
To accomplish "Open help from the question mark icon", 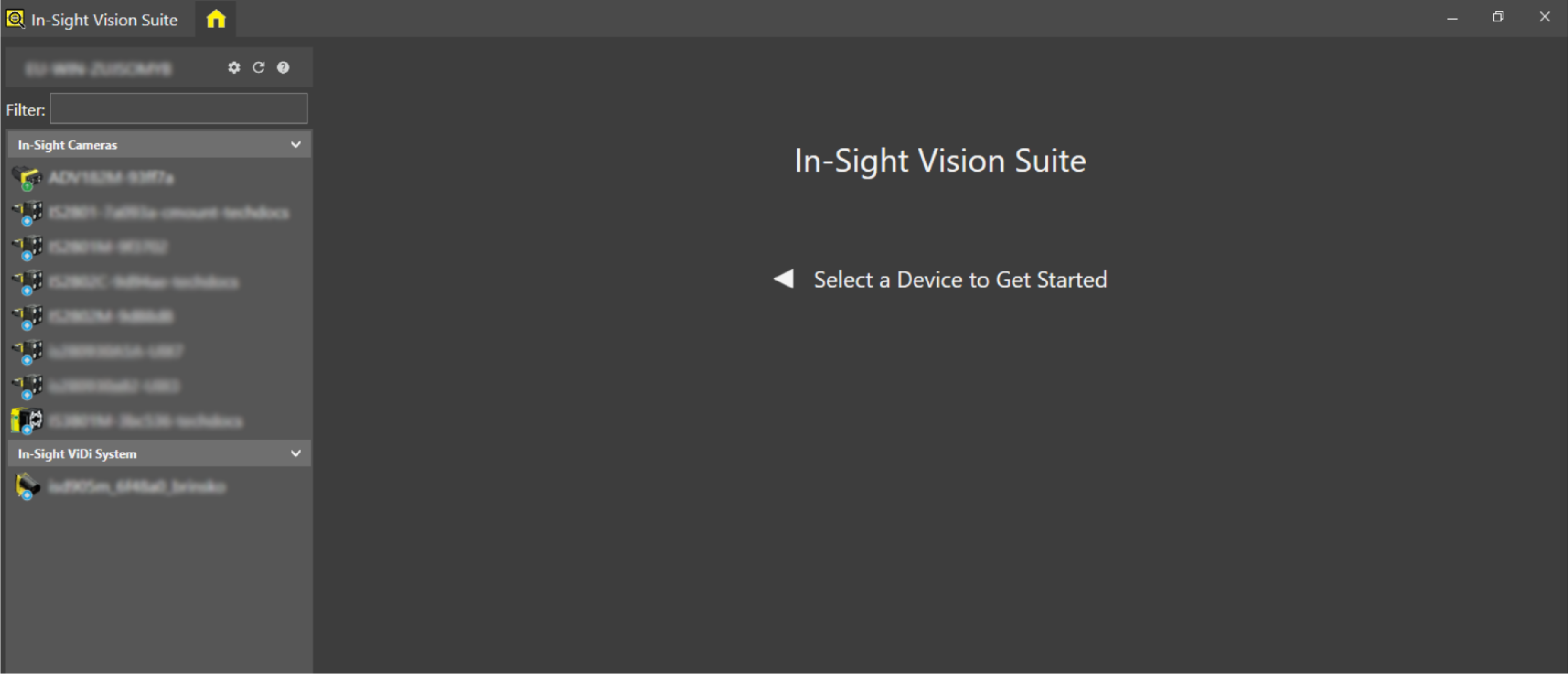I will click(283, 68).
